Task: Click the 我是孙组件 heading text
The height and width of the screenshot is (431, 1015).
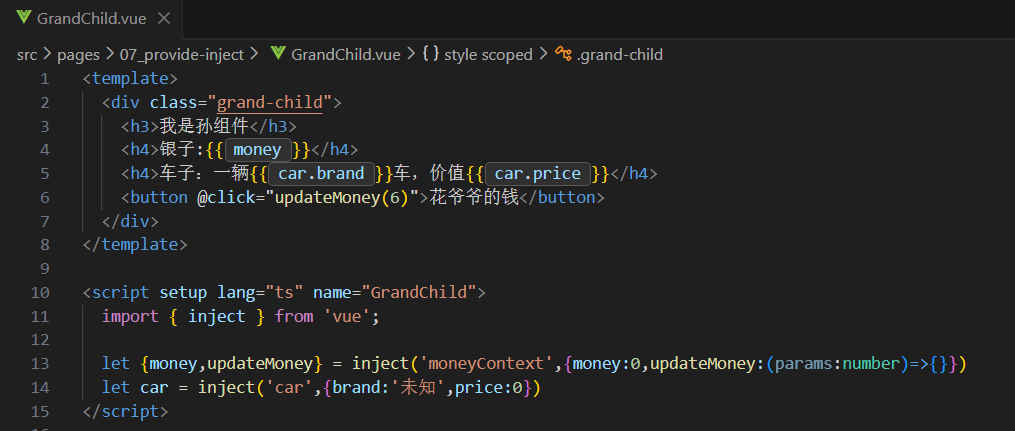Action: click(204, 126)
